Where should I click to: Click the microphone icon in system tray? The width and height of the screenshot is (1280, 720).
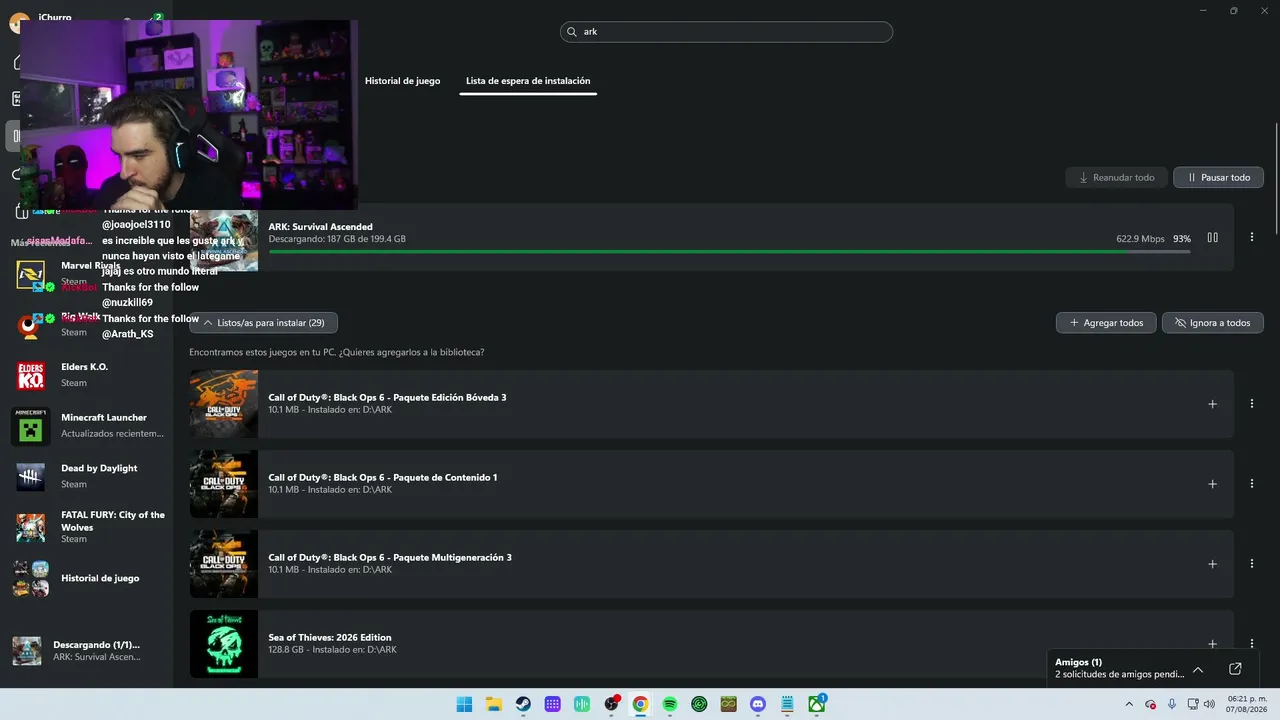point(1172,704)
